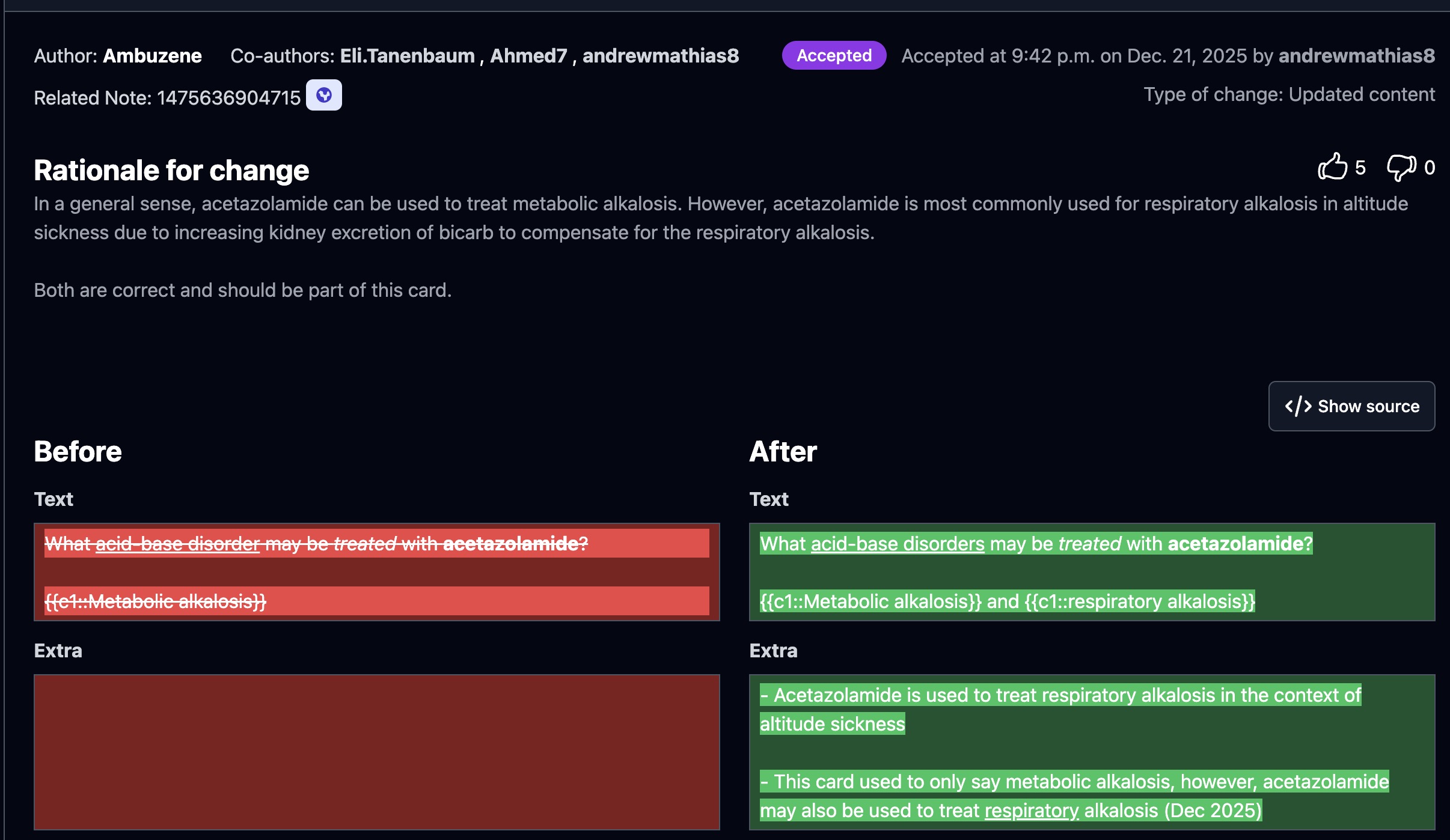
Task: Open author Ambuzene's profile
Action: click(x=152, y=56)
